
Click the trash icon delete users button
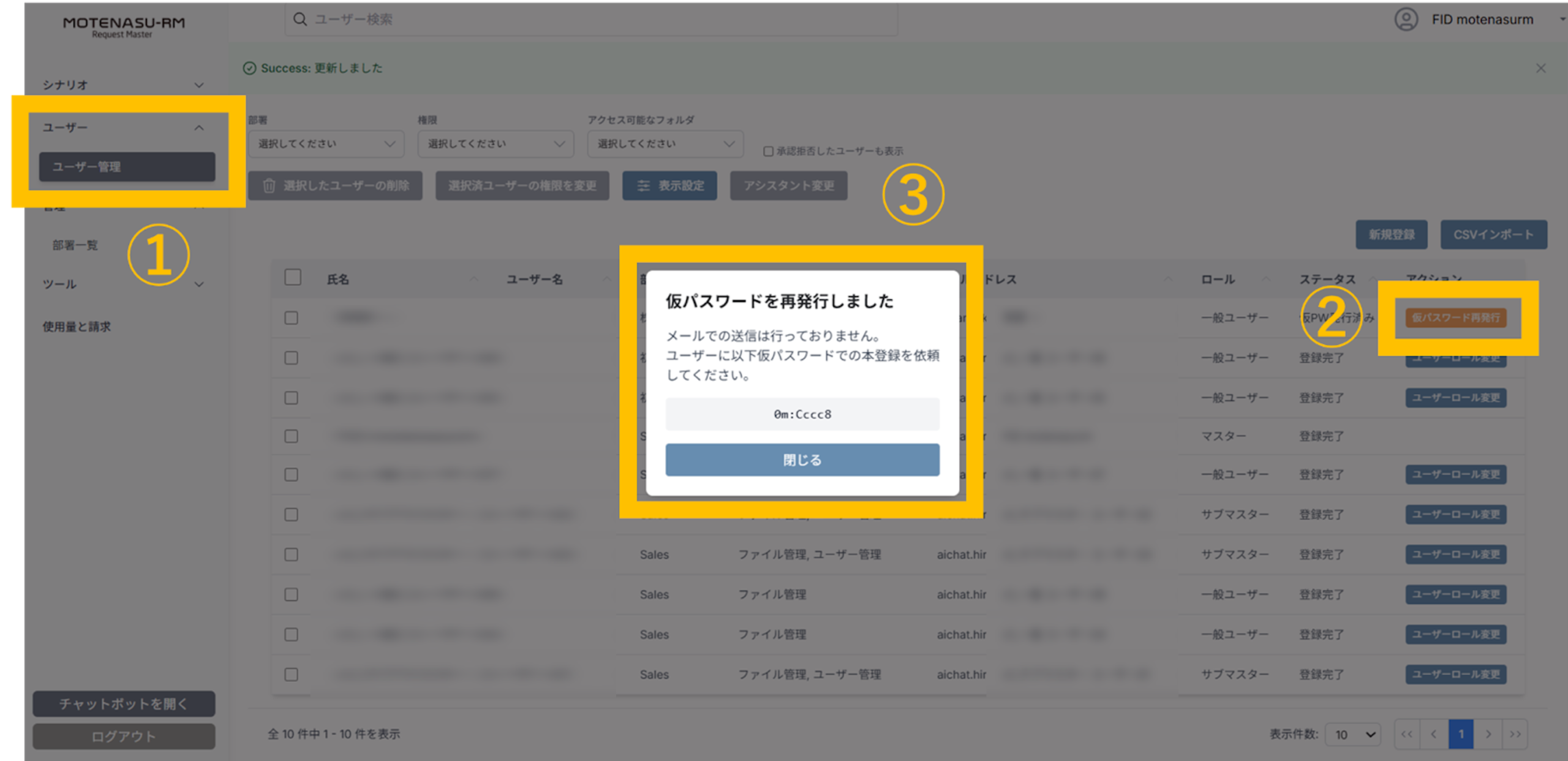[269, 186]
